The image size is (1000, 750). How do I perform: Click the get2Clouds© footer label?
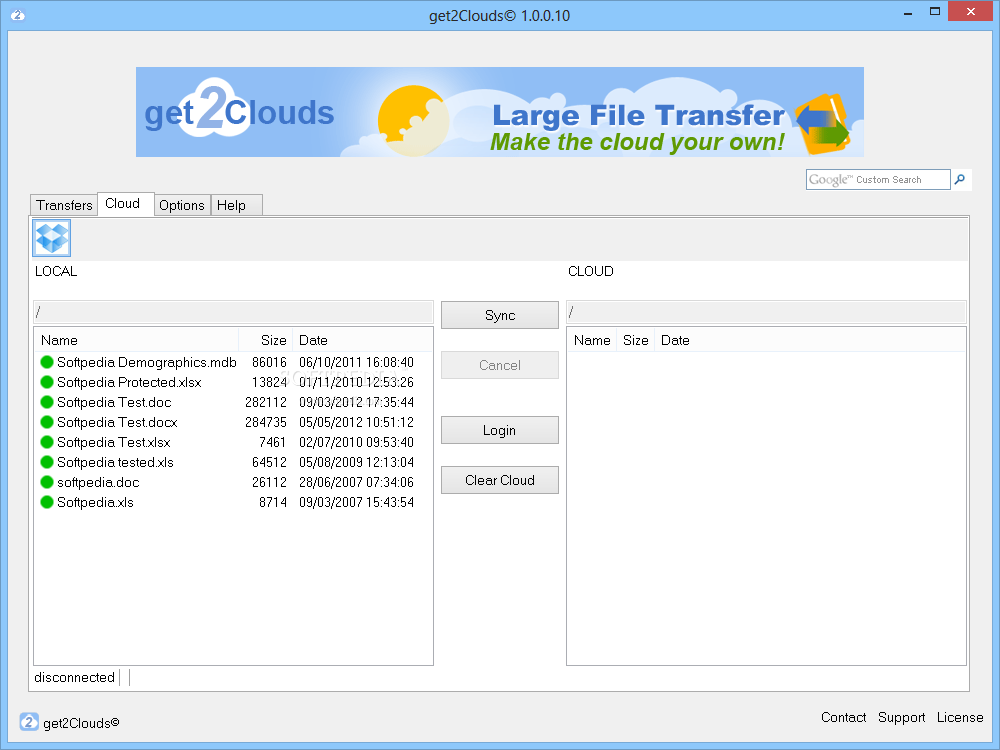[81, 723]
